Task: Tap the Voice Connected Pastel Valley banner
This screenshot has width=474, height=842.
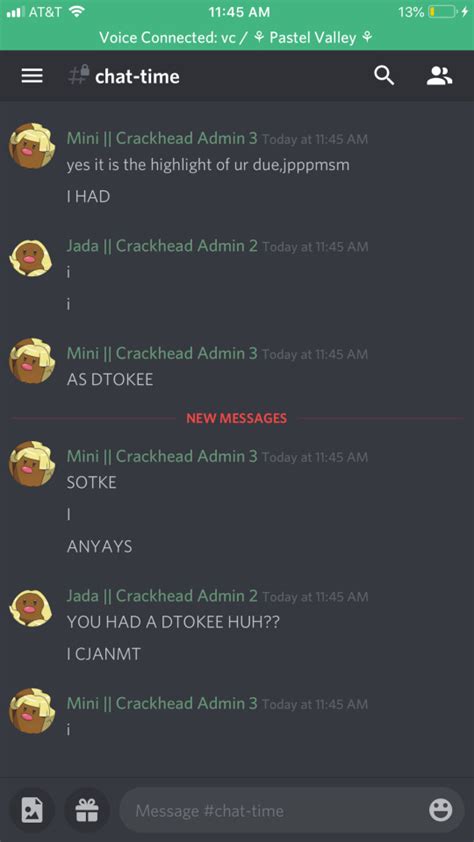Action: click(x=237, y=38)
